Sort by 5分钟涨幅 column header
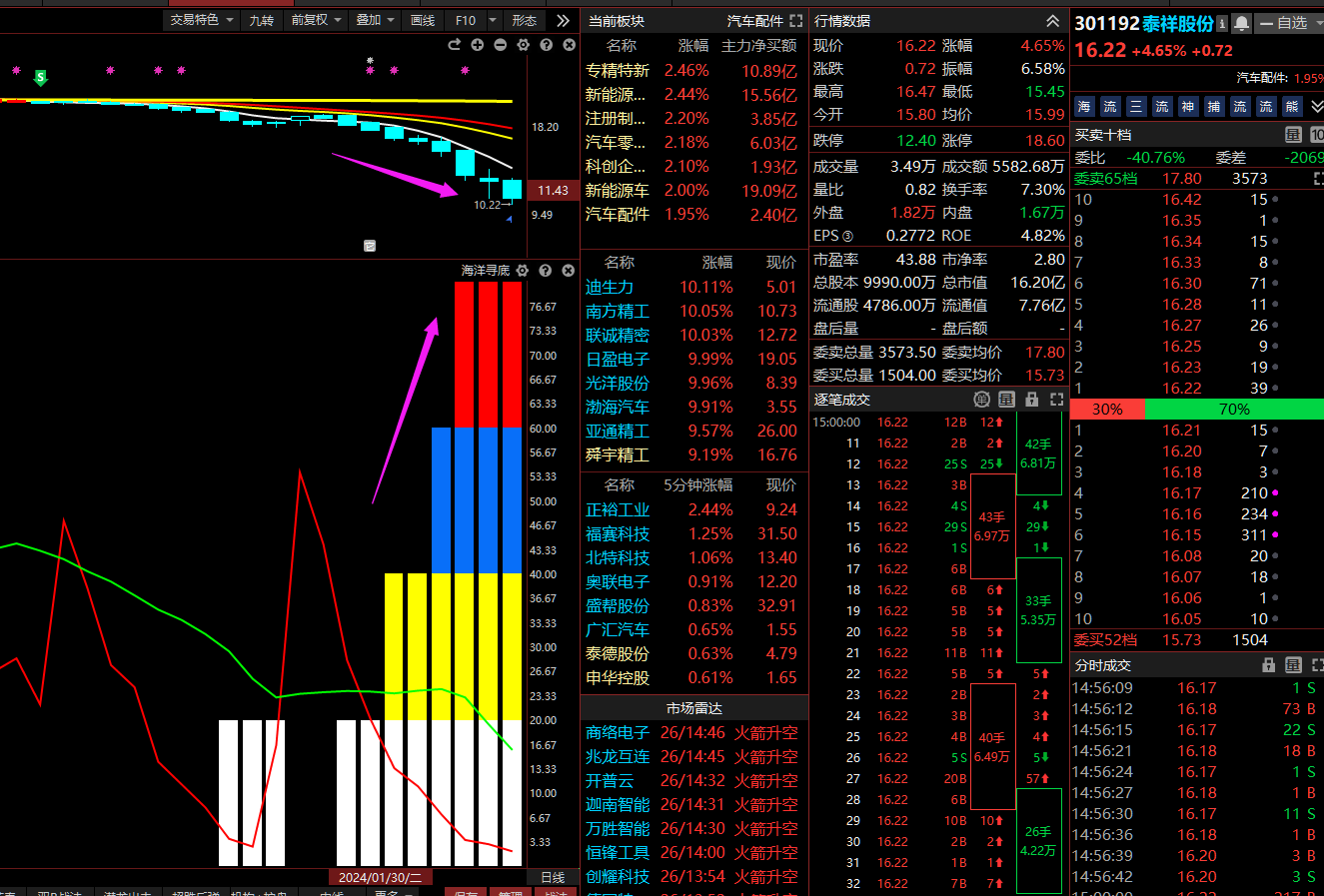The height and width of the screenshot is (896, 1324). click(698, 484)
